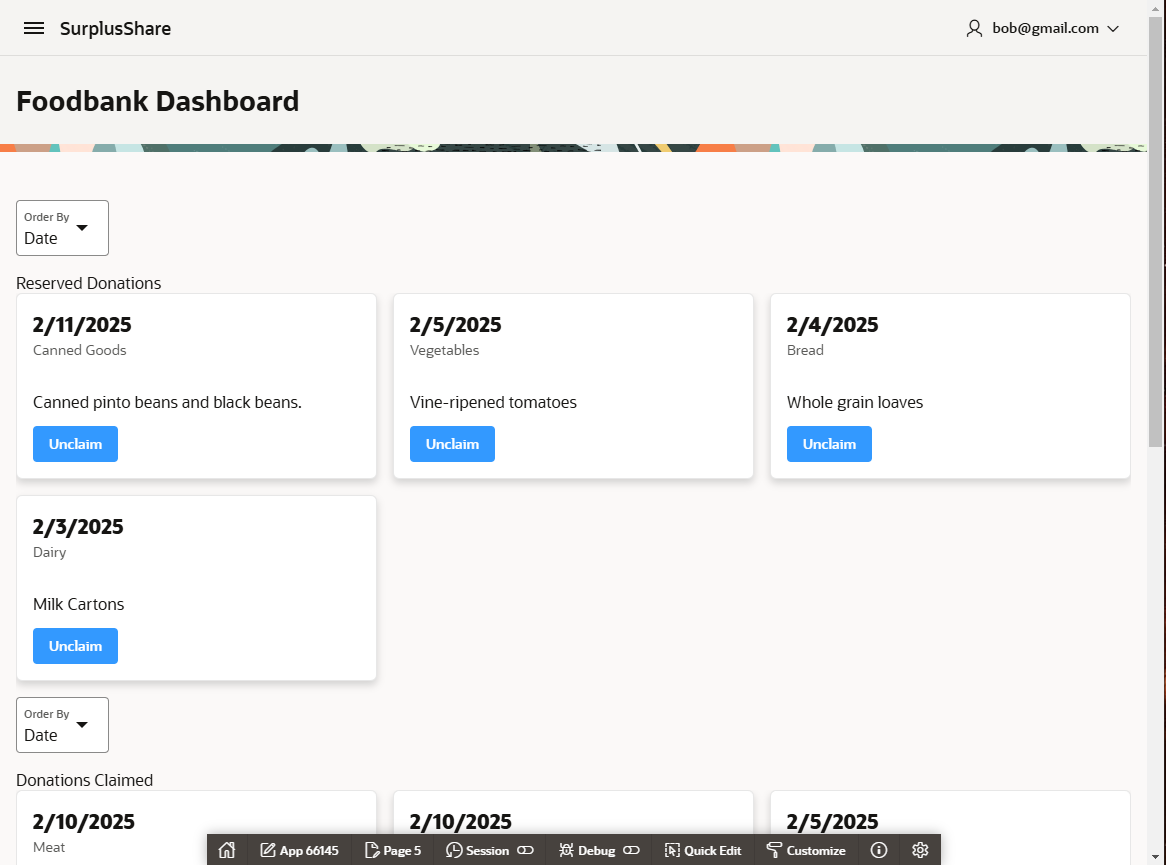Screen dimensions: 1166x865
Task: Open developer toolbar settings gear
Action: click(920, 850)
